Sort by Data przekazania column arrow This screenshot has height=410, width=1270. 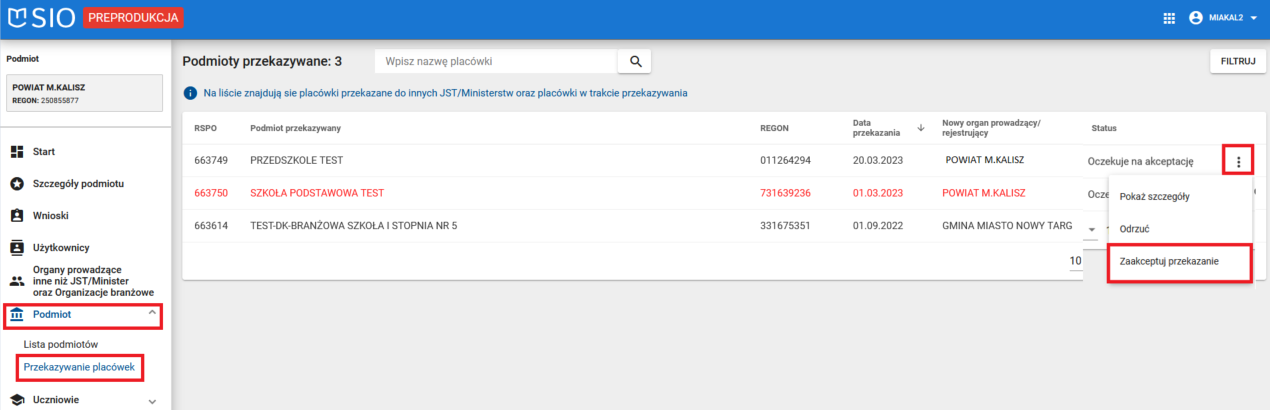point(920,128)
